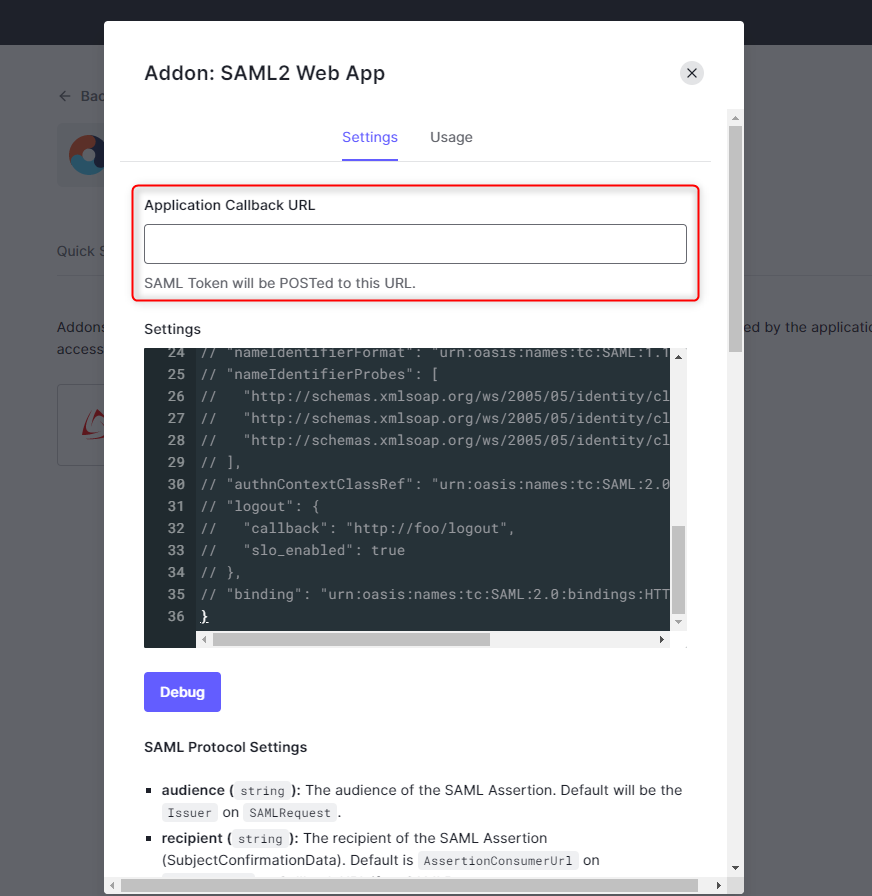The height and width of the screenshot is (896, 872).
Task: Click the dialog's bottom scroll right arrow
Action: click(720, 885)
